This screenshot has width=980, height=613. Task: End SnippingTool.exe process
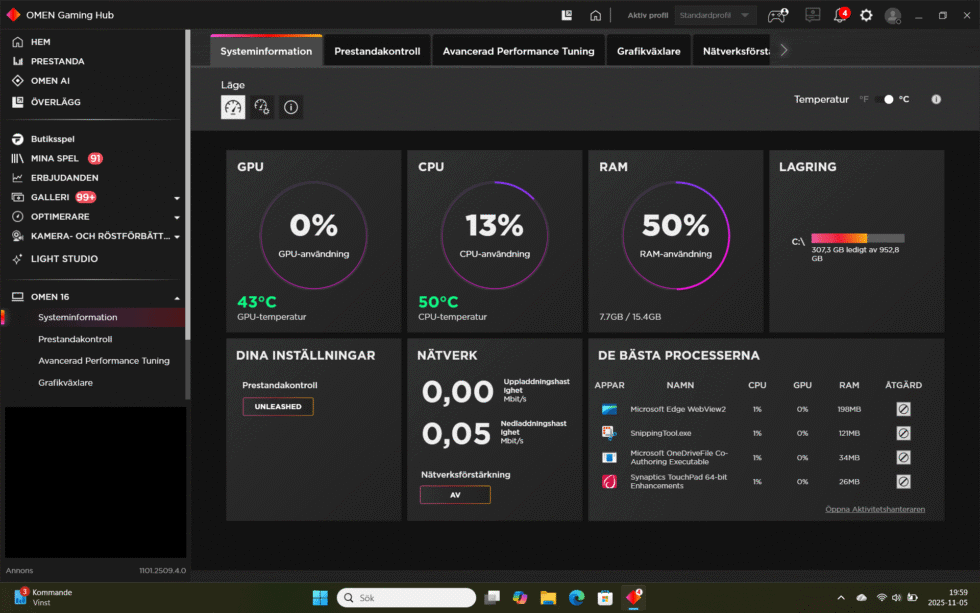click(x=903, y=433)
